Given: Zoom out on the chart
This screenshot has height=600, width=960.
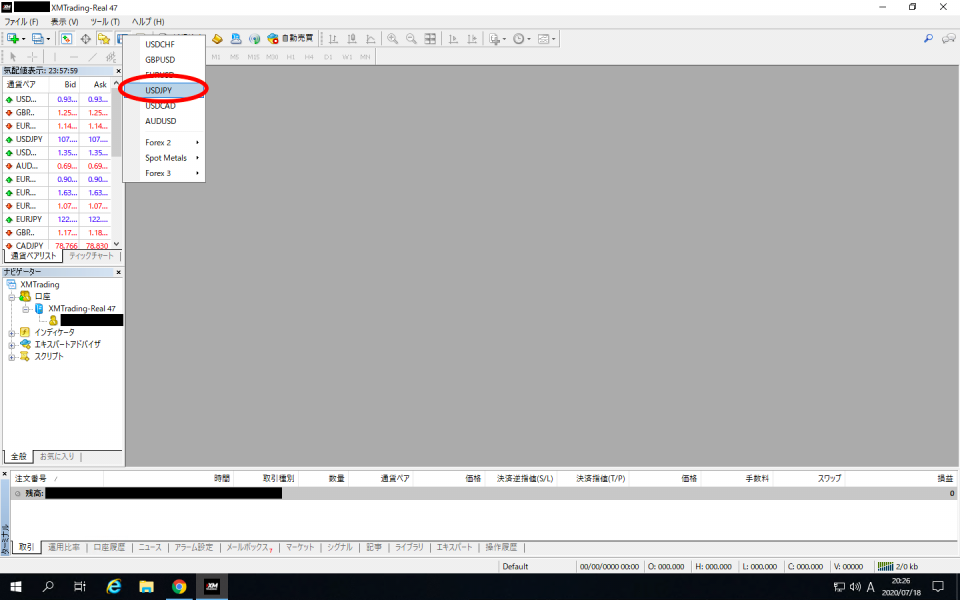Looking at the screenshot, I should click(411, 39).
